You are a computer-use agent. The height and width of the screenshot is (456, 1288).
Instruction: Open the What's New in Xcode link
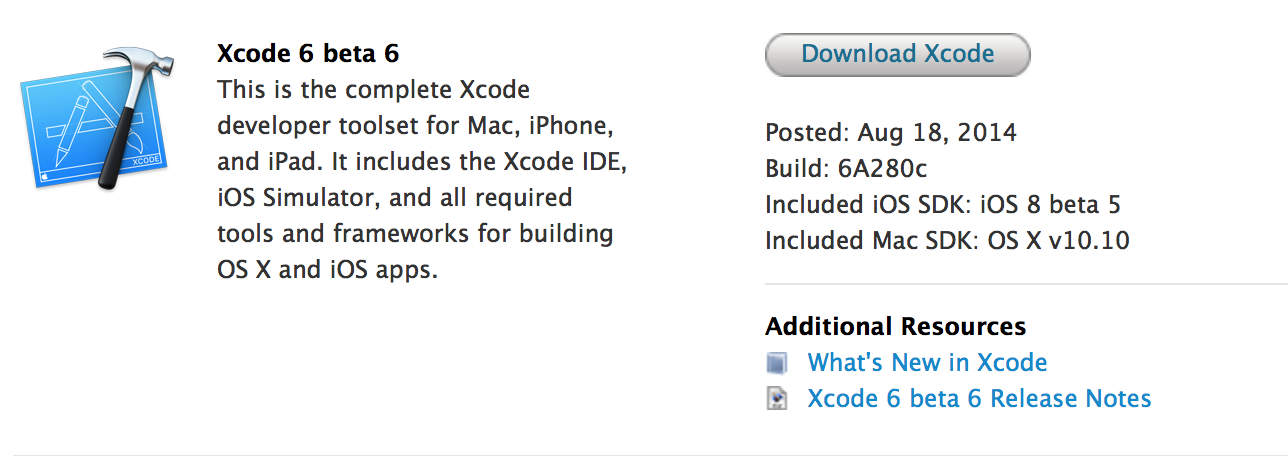[927, 363]
